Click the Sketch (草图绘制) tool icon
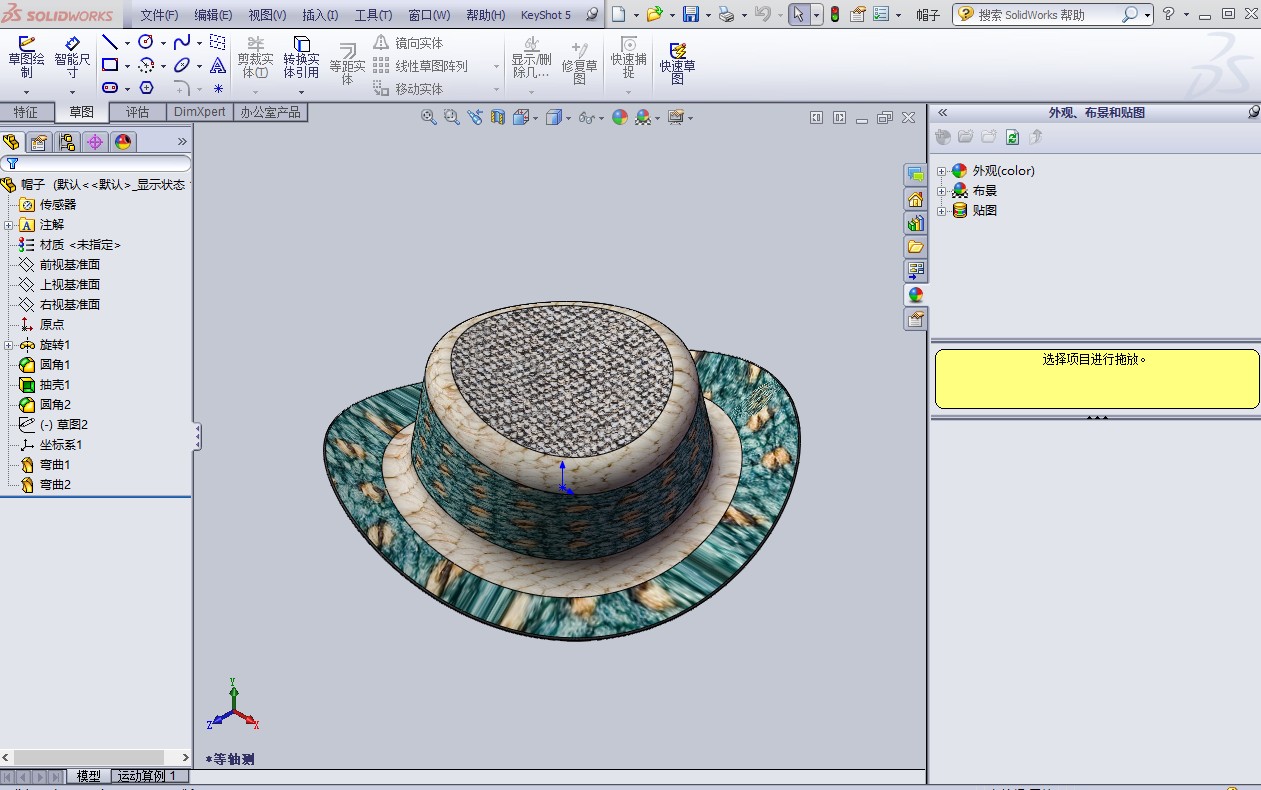This screenshot has width=1261, height=790. click(x=27, y=44)
